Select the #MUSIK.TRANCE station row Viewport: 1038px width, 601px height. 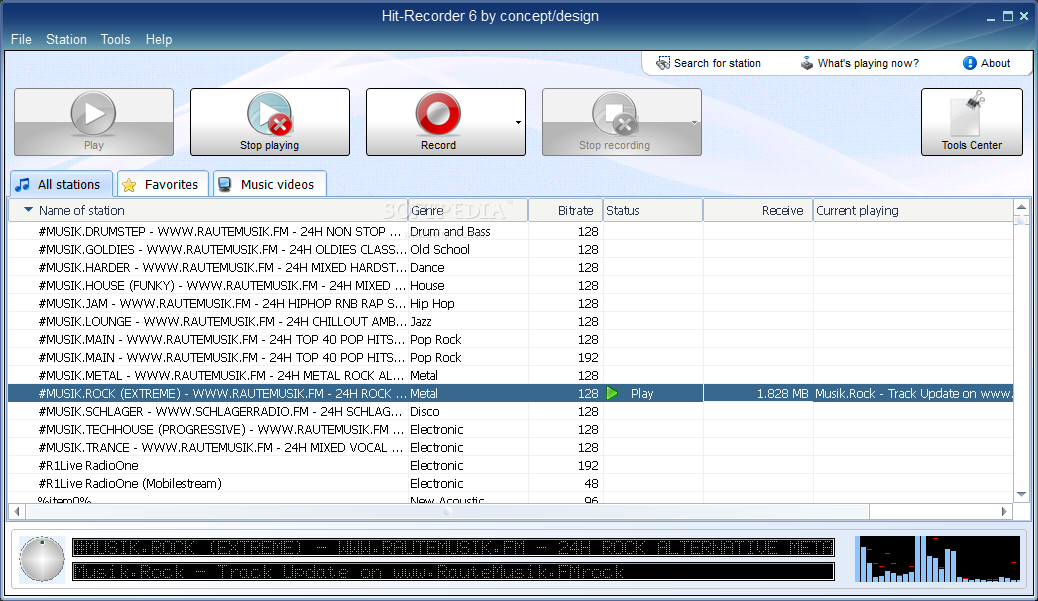tap(510, 447)
